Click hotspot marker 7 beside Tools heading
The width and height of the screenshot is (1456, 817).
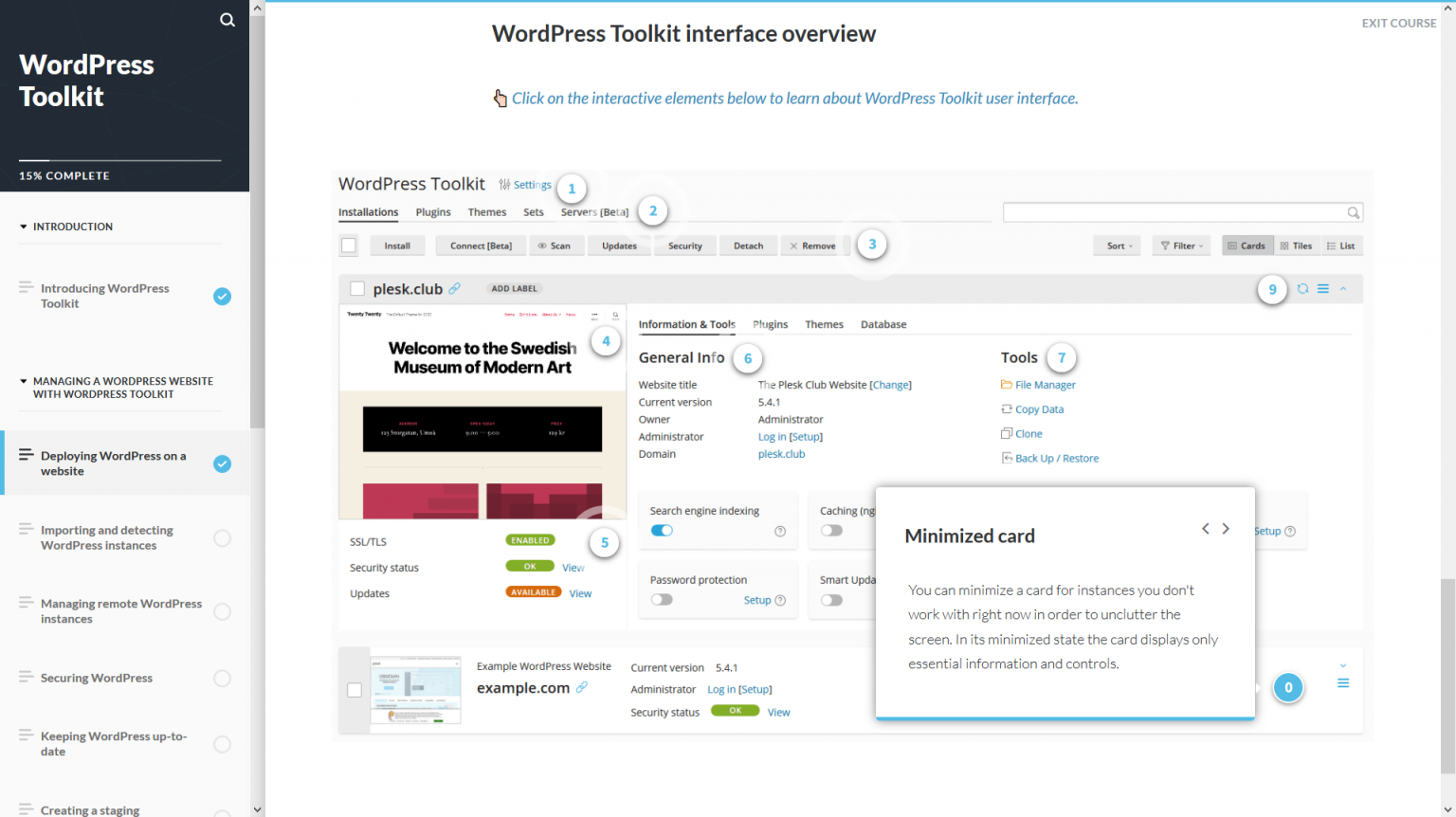1062,357
